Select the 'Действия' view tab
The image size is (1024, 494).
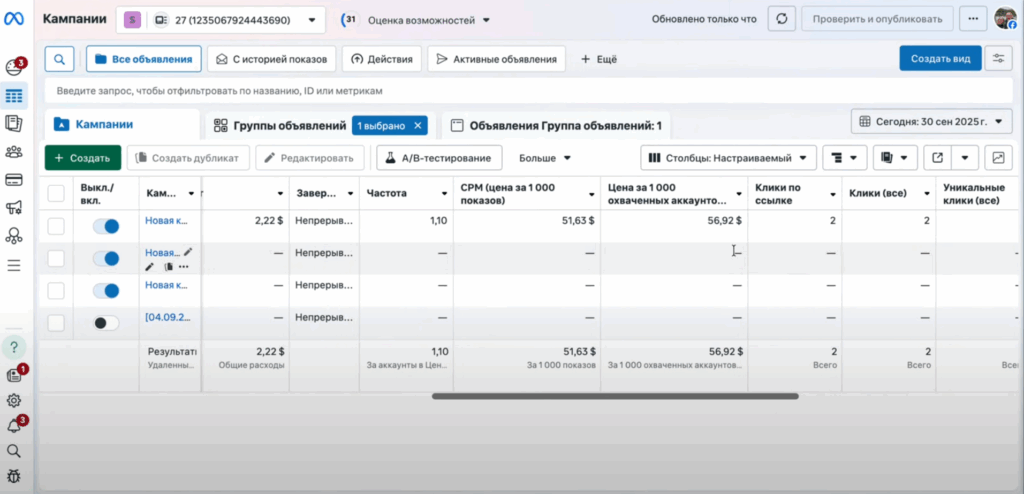pyautogui.click(x=381, y=59)
